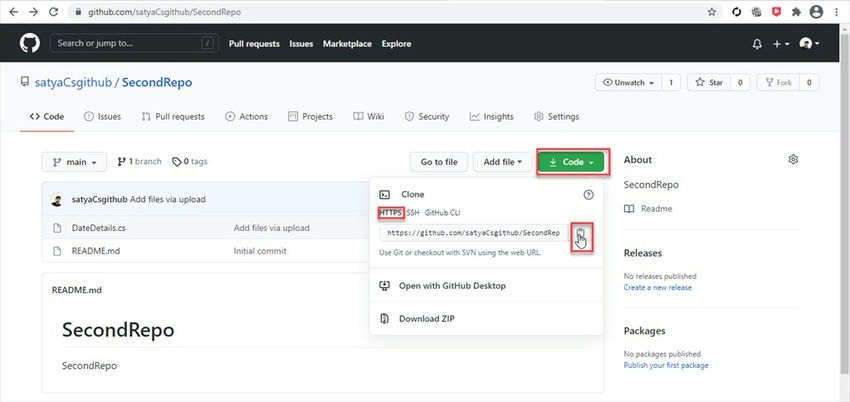Open the Code tab
This screenshot has height=402, width=850.
47,116
